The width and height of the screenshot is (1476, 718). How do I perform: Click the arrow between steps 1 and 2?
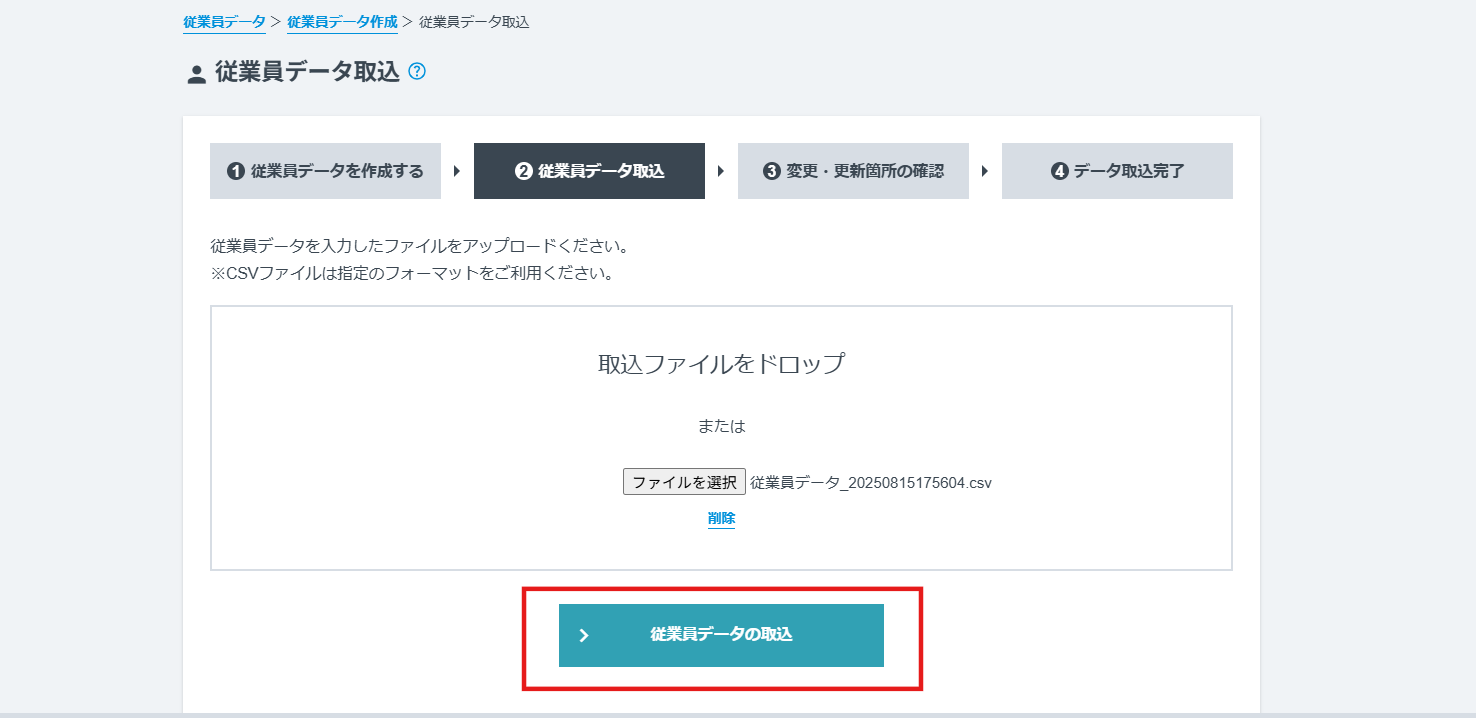(457, 171)
